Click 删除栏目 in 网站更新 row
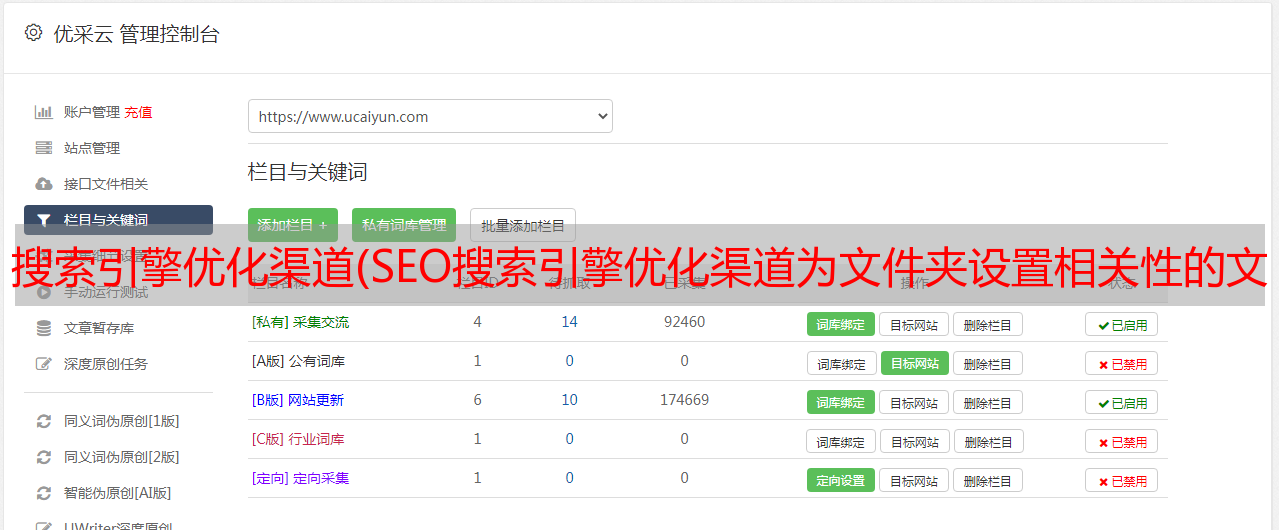This screenshot has width=1279, height=530. (987, 402)
